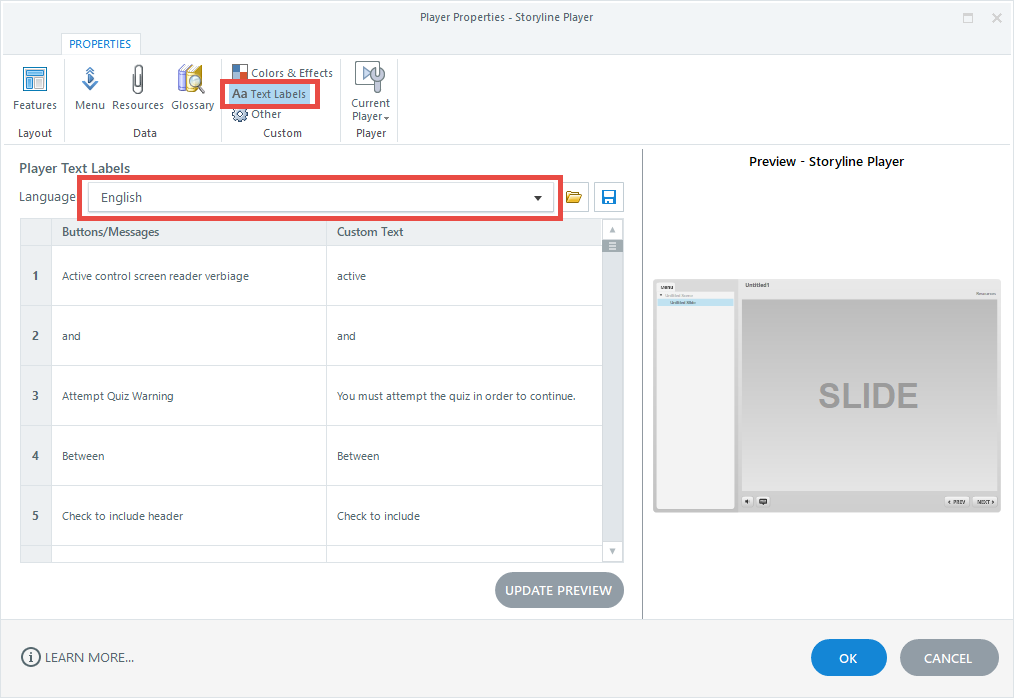Open the Learn More link

coord(78,658)
